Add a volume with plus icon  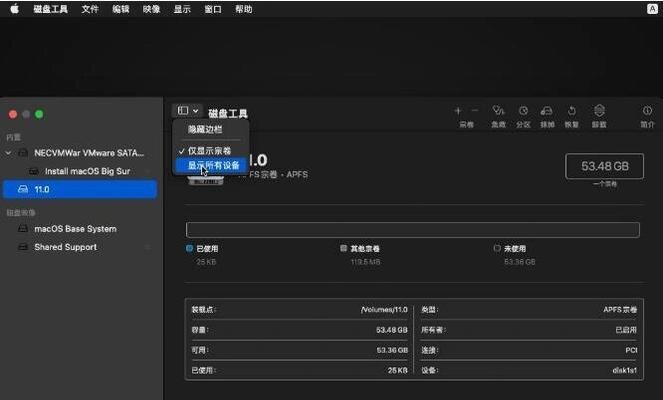(458, 111)
